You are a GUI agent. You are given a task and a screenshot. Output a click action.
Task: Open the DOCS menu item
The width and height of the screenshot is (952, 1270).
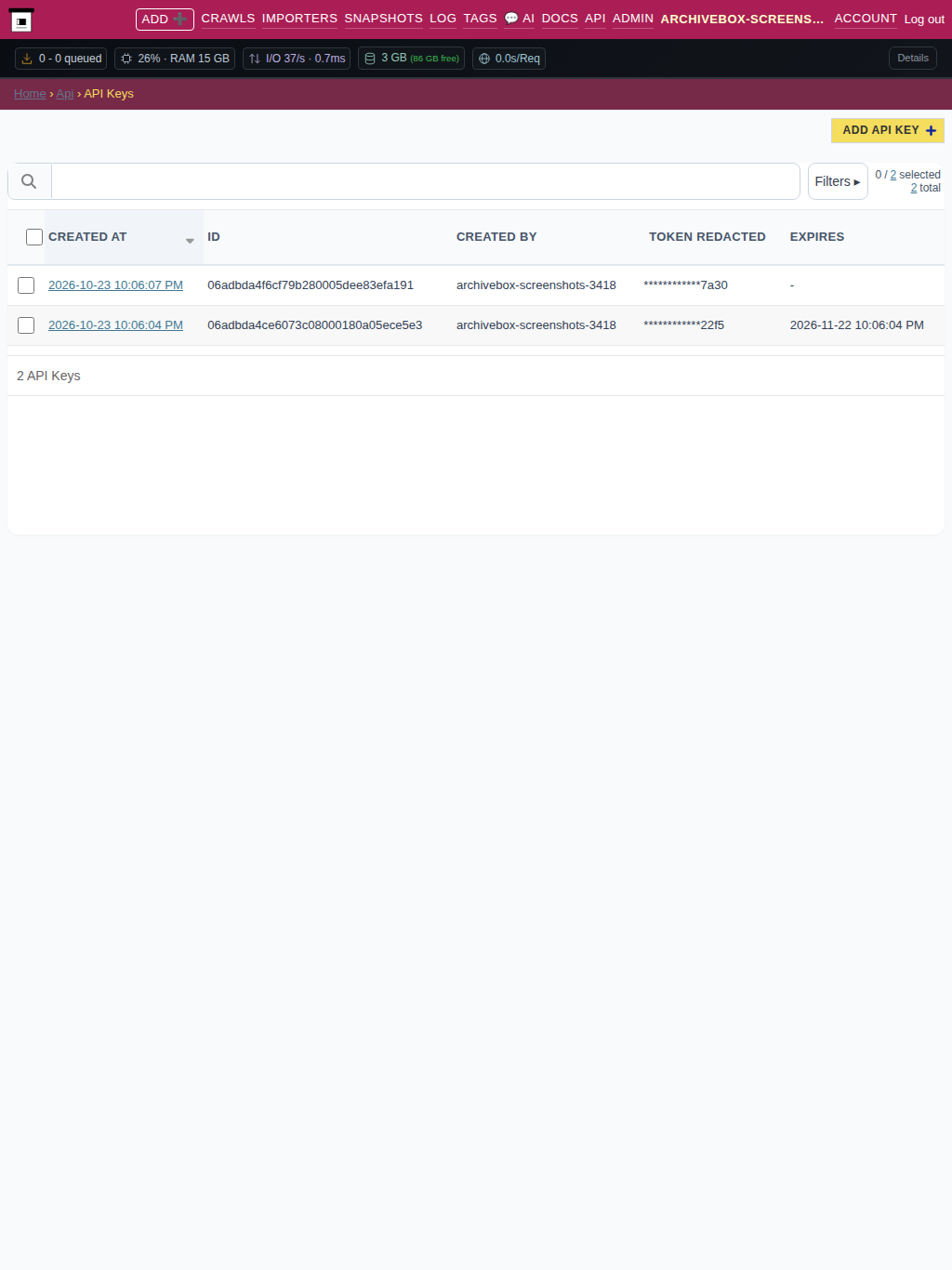(x=560, y=19)
